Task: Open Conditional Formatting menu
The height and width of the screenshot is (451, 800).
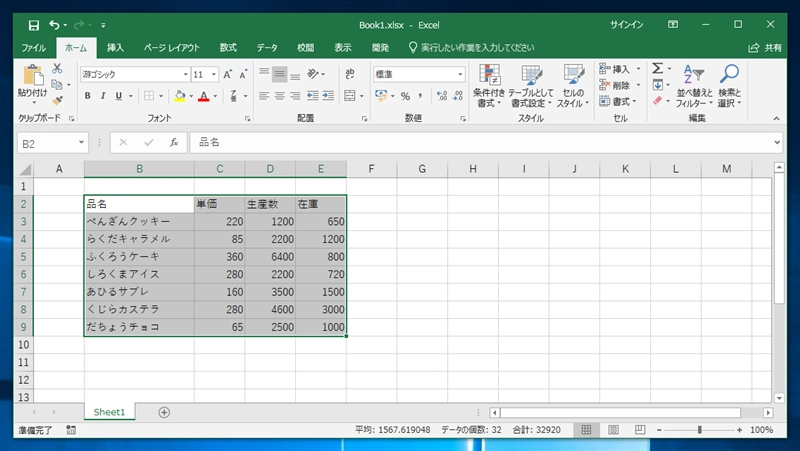Action: (489, 86)
